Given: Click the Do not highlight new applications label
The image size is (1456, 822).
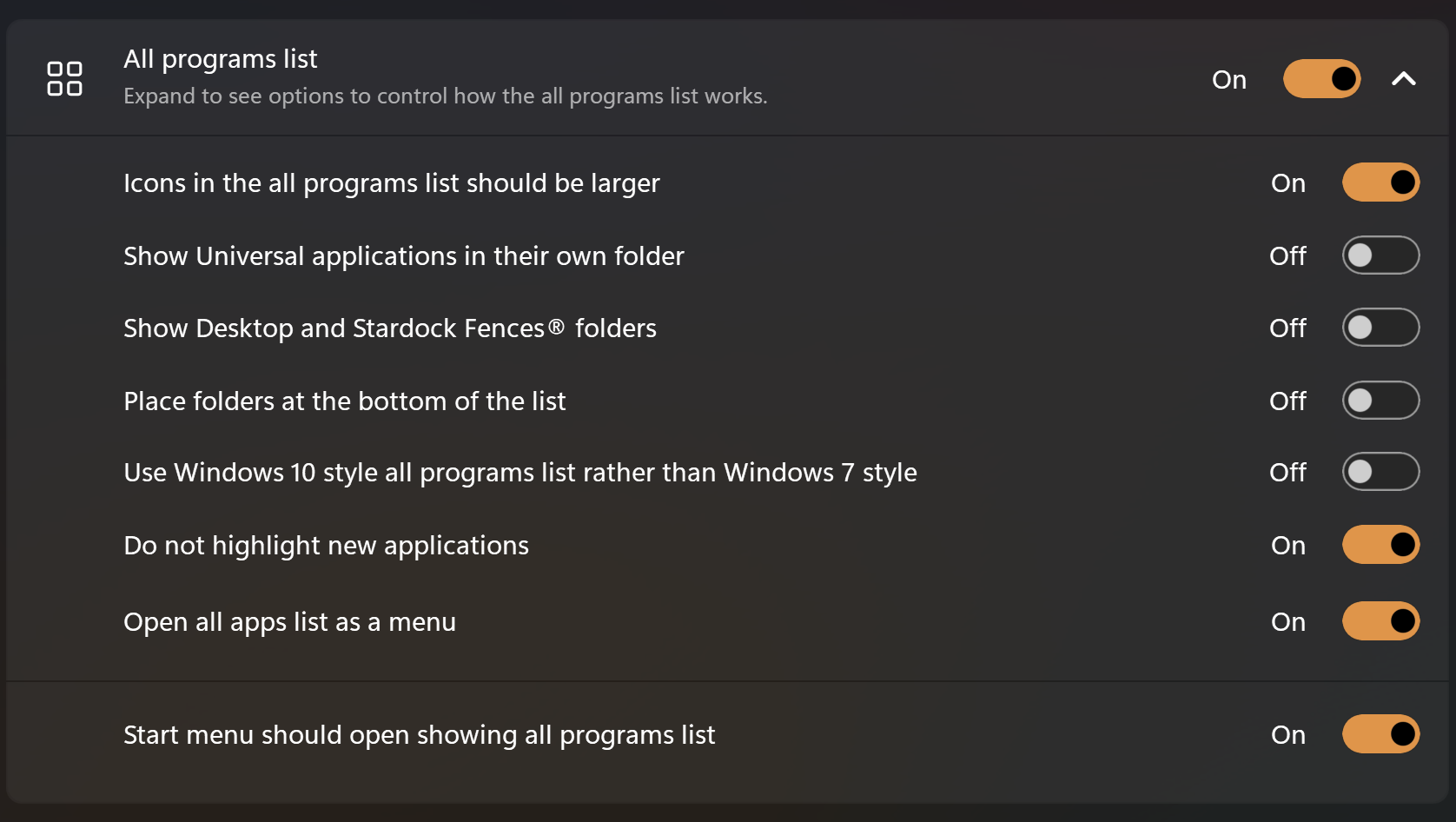Looking at the screenshot, I should [326, 546].
